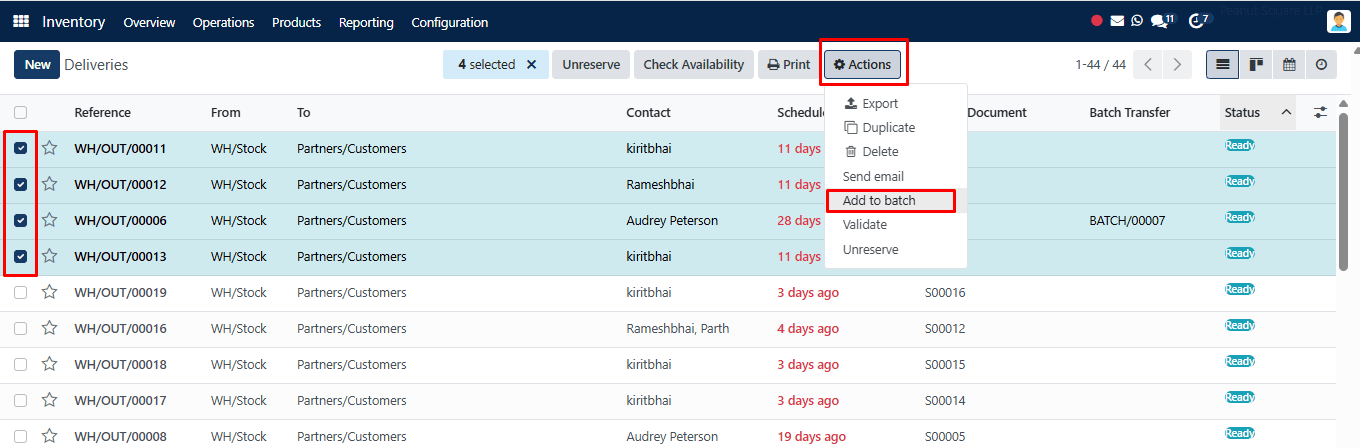Toggle the select-all checkbox in header
Screen dimensions: 1360x448
[x=21, y=112]
